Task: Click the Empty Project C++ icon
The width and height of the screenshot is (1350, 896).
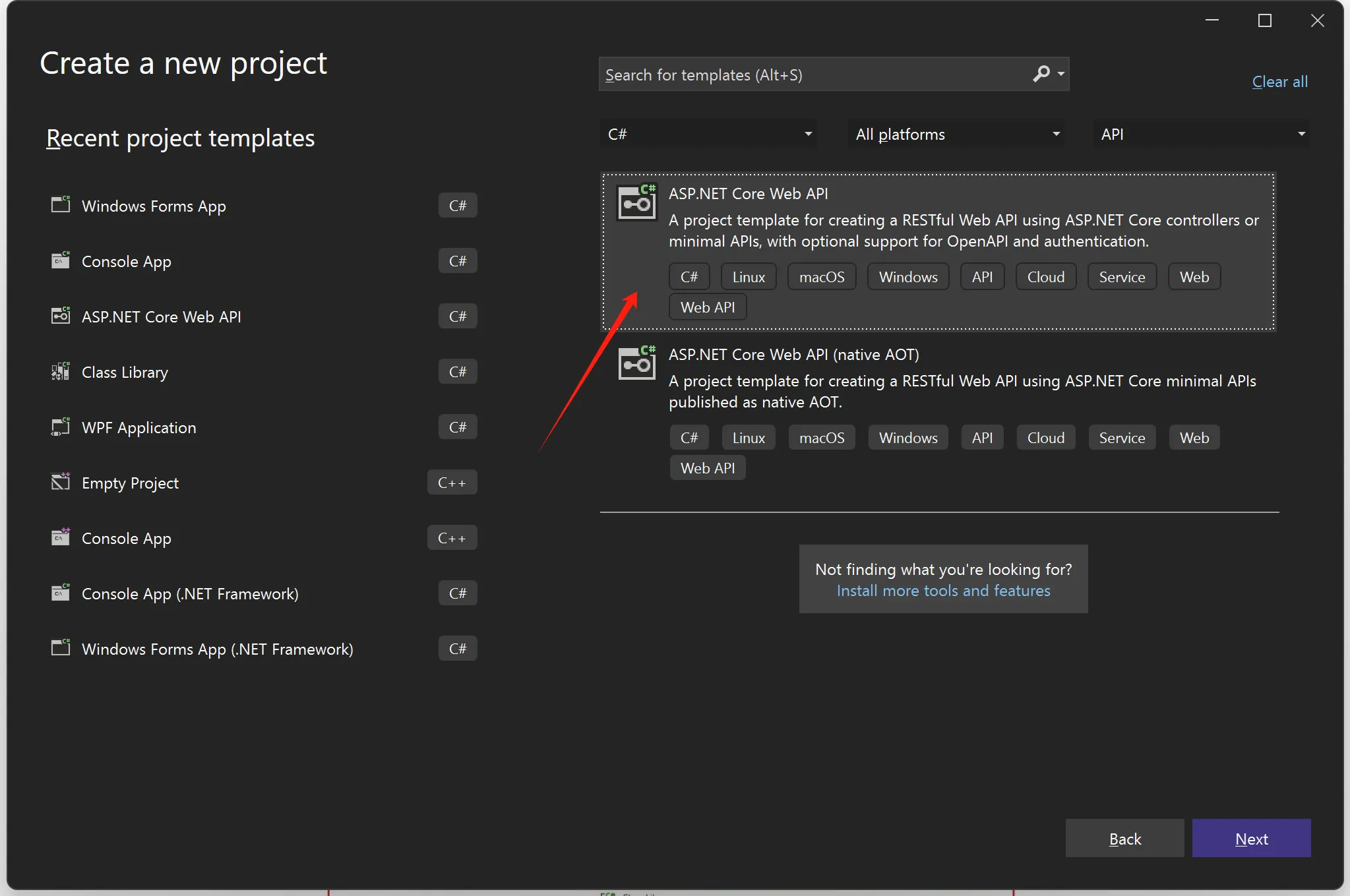Action: pyautogui.click(x=61, y=481)
